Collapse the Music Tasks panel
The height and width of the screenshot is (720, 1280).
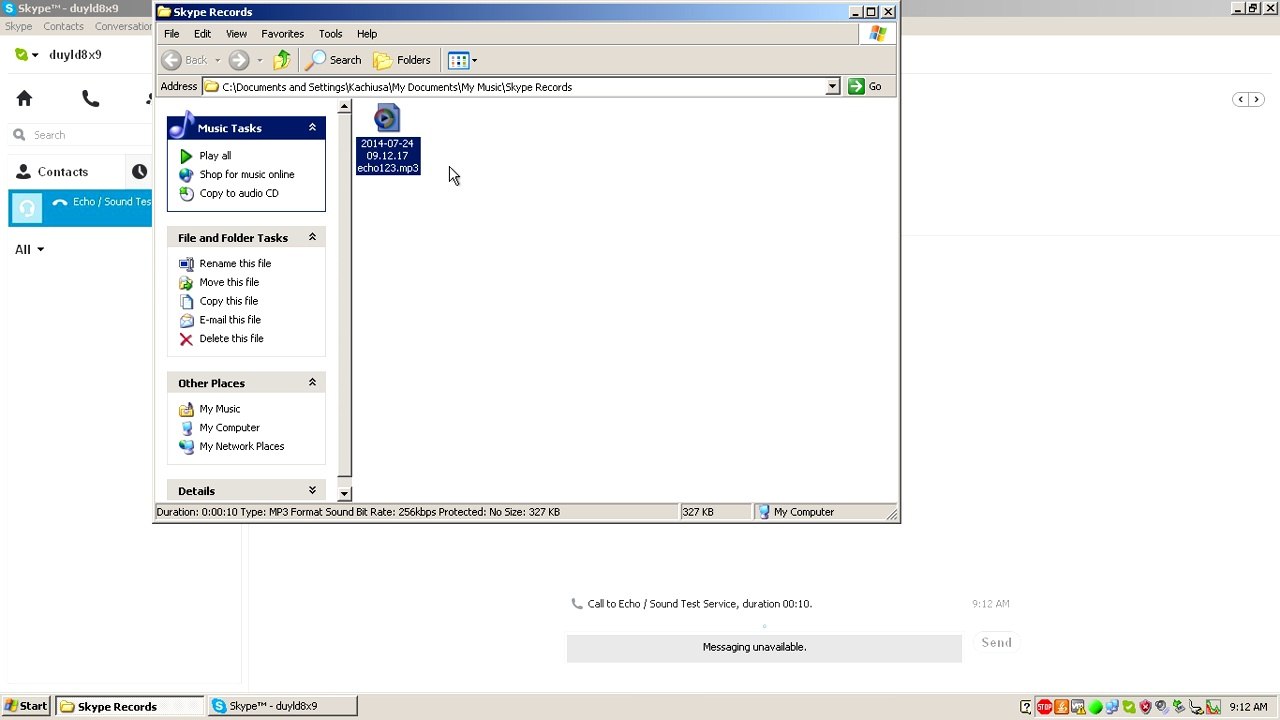click(x=312, y=128)
